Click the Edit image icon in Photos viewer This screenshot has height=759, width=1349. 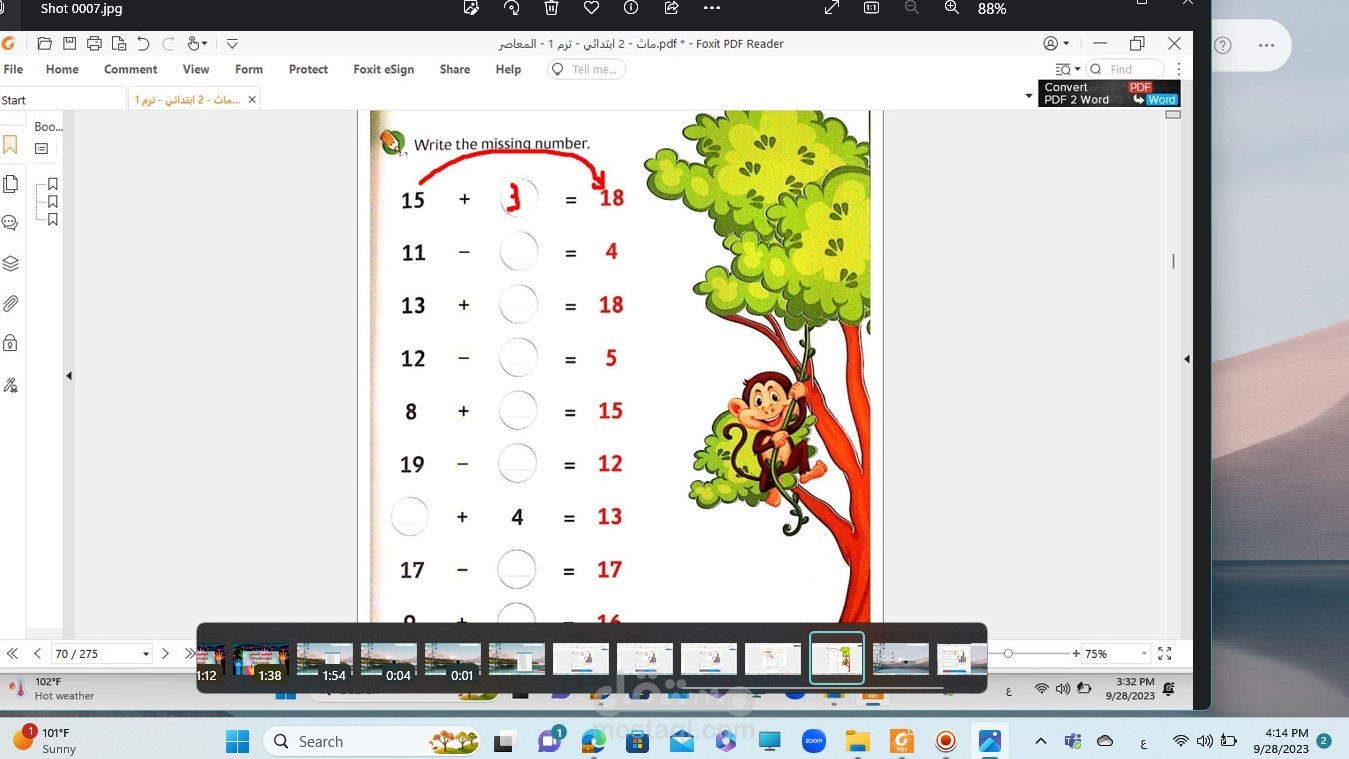point(471,8)
